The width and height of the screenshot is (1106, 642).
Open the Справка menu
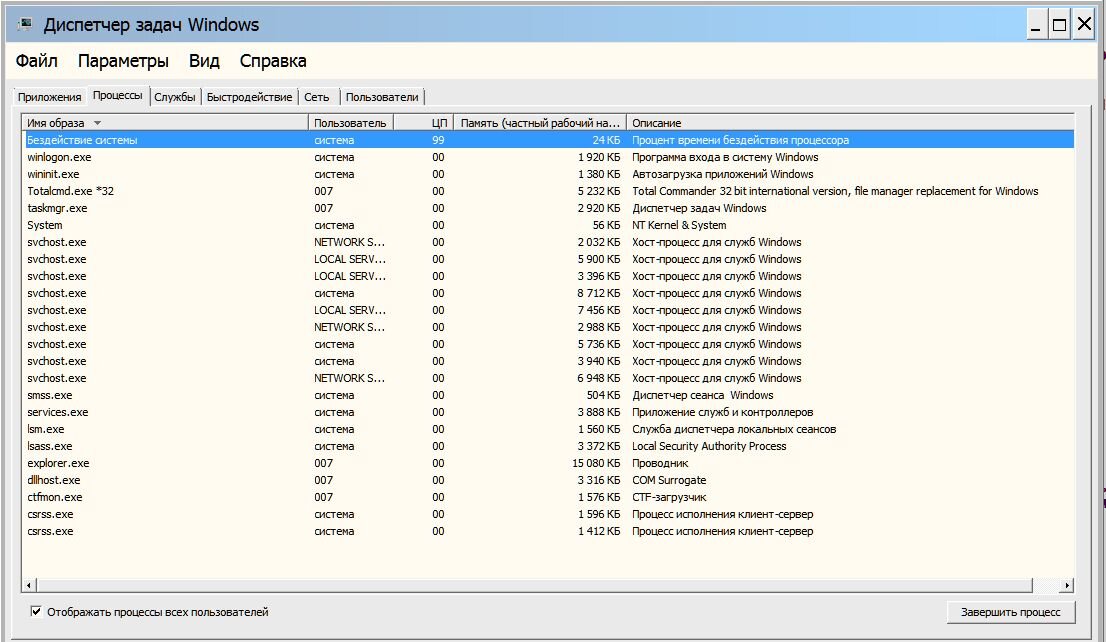pos(273,61)
